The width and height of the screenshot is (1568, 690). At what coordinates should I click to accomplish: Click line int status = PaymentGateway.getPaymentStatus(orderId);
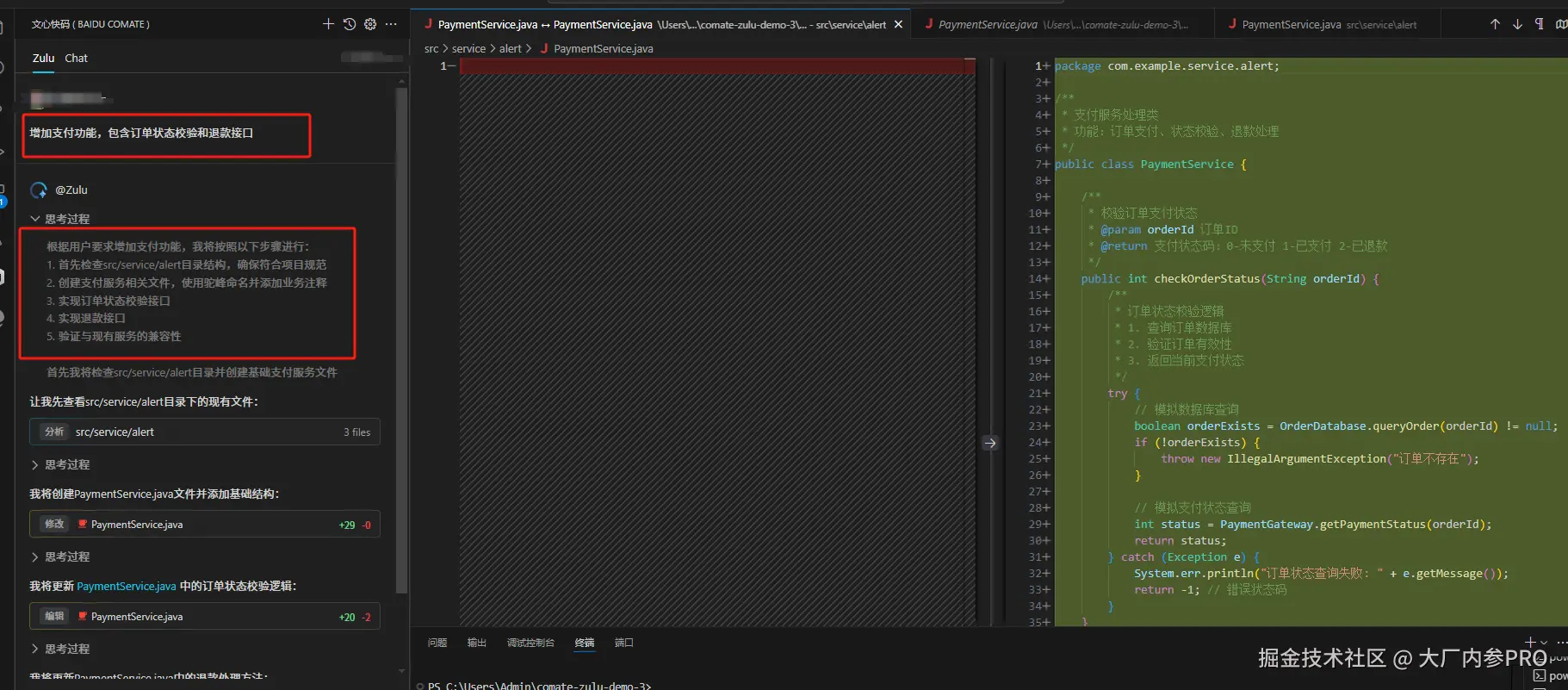(1312, 525)
